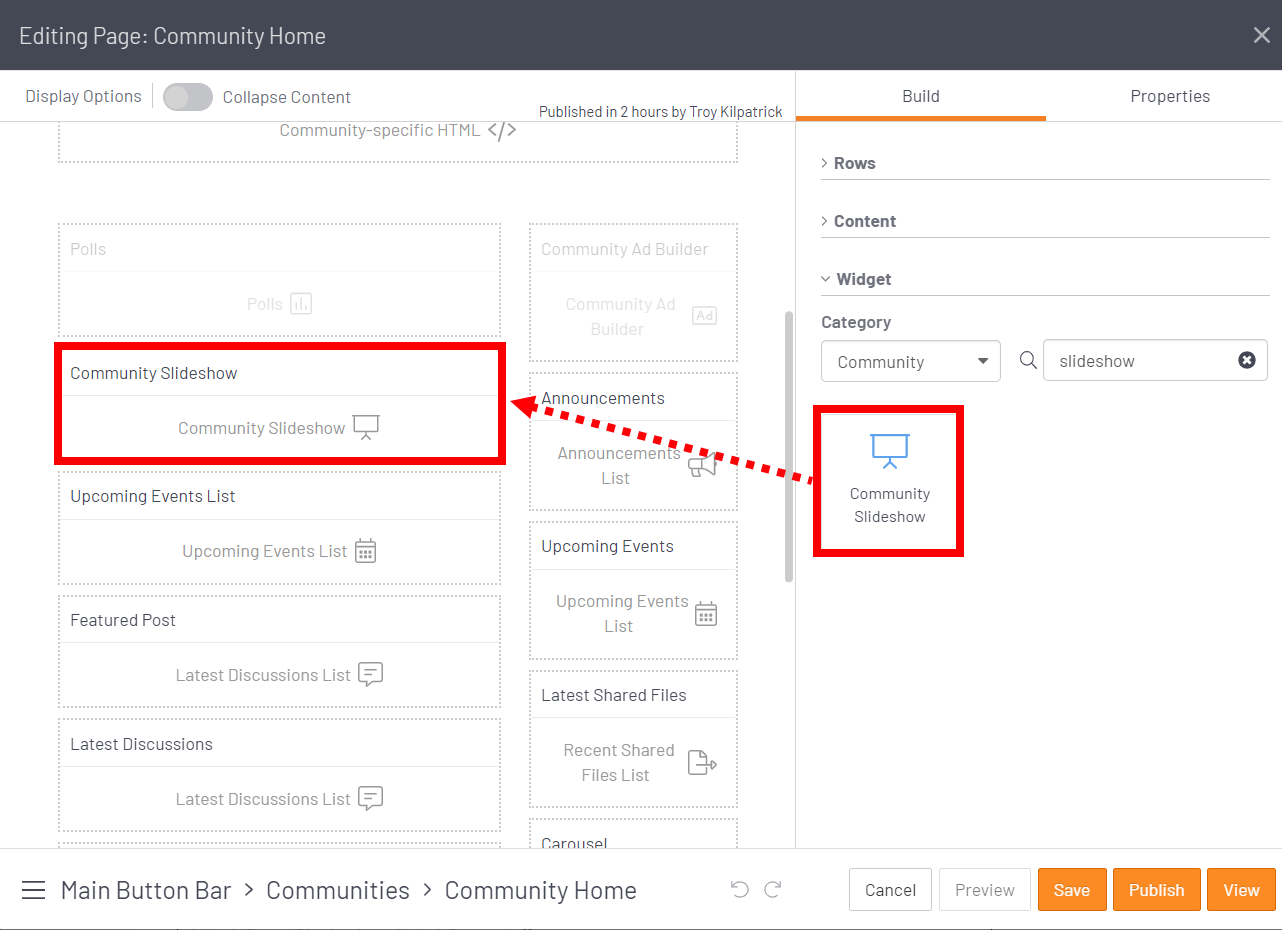
Task: Switch to the Properties tab
Action: (x=1169, y=96)
